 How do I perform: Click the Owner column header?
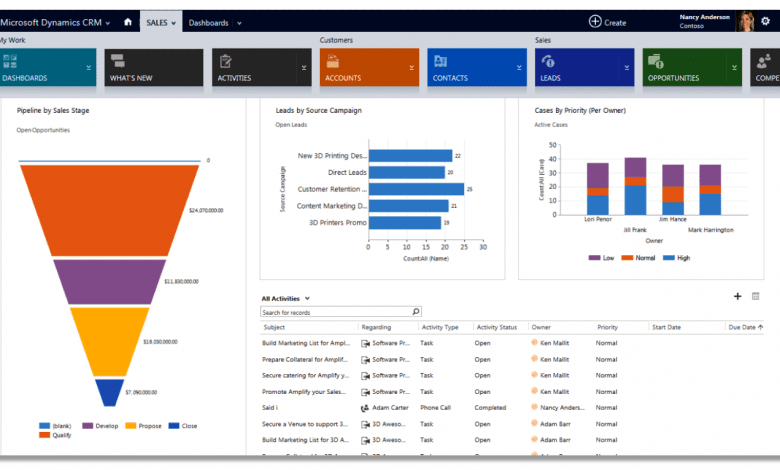[541, 327]
